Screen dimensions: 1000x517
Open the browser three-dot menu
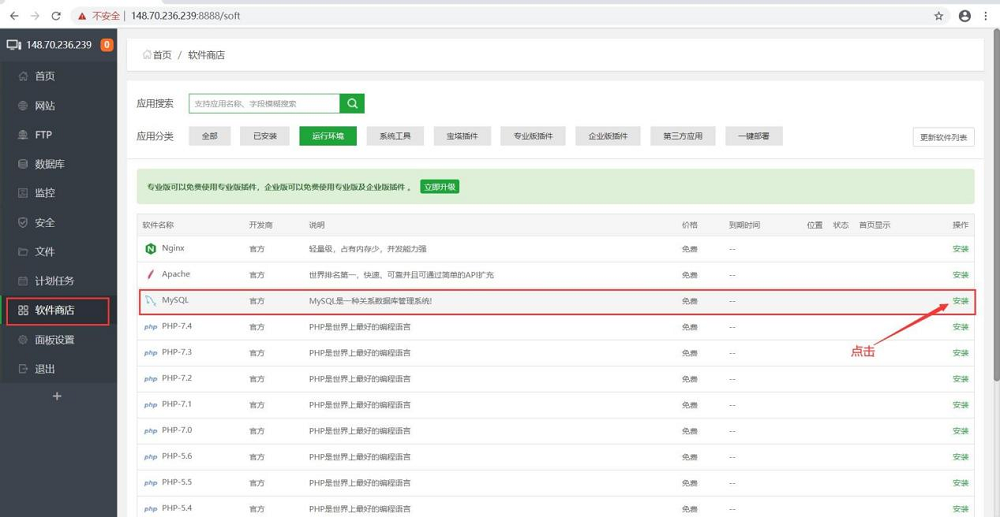[987, 16]
